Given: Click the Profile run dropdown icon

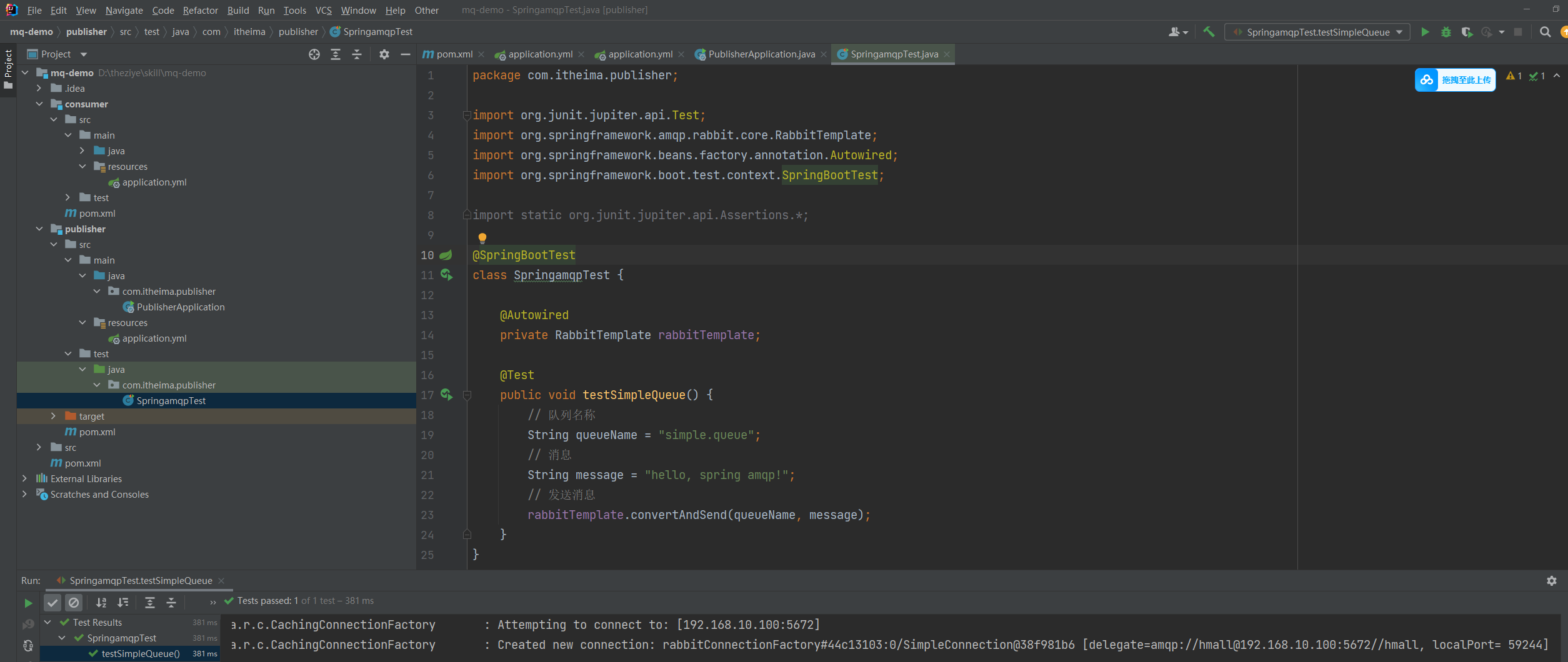Looking at the screenshot, I should point(1502,32).
